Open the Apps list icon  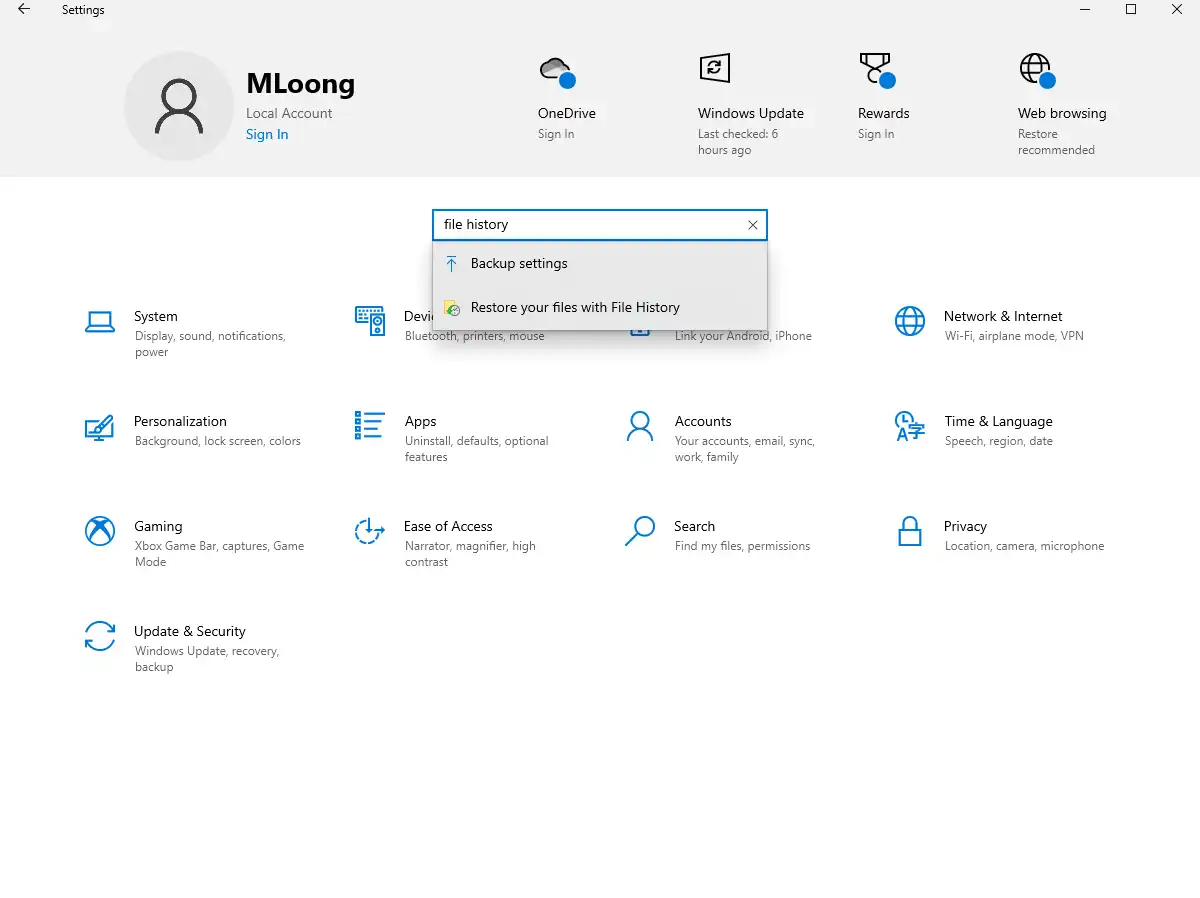[370, 425]
